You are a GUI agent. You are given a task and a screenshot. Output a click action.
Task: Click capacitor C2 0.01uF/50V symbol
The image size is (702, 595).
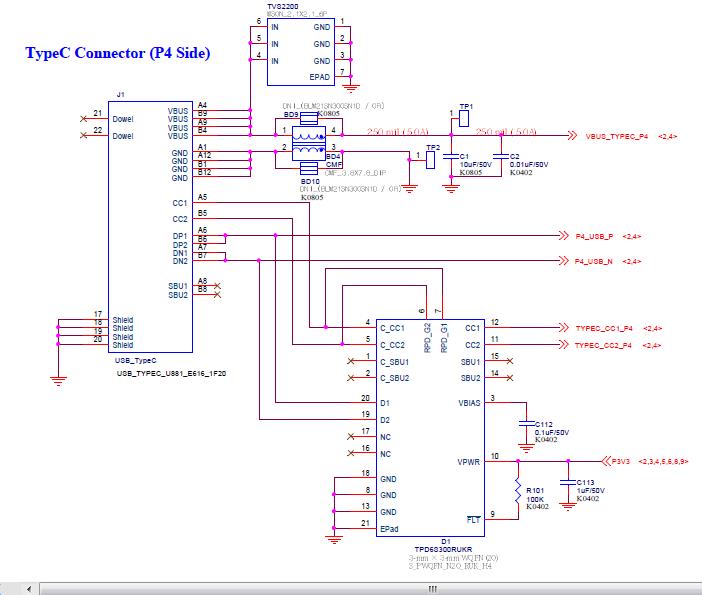tap(501, 156)
